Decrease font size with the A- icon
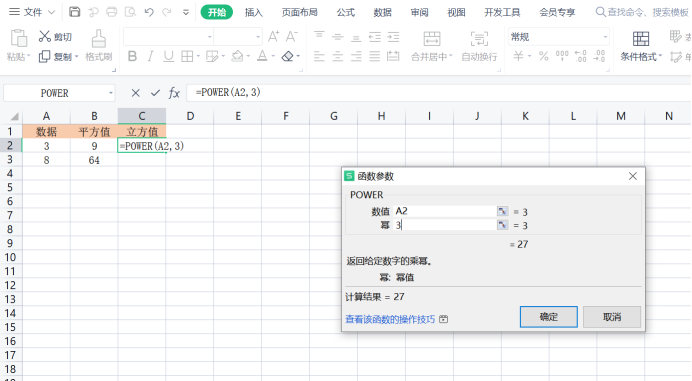The height and width of the screenshot is (381, 692). tap(291, 37)
